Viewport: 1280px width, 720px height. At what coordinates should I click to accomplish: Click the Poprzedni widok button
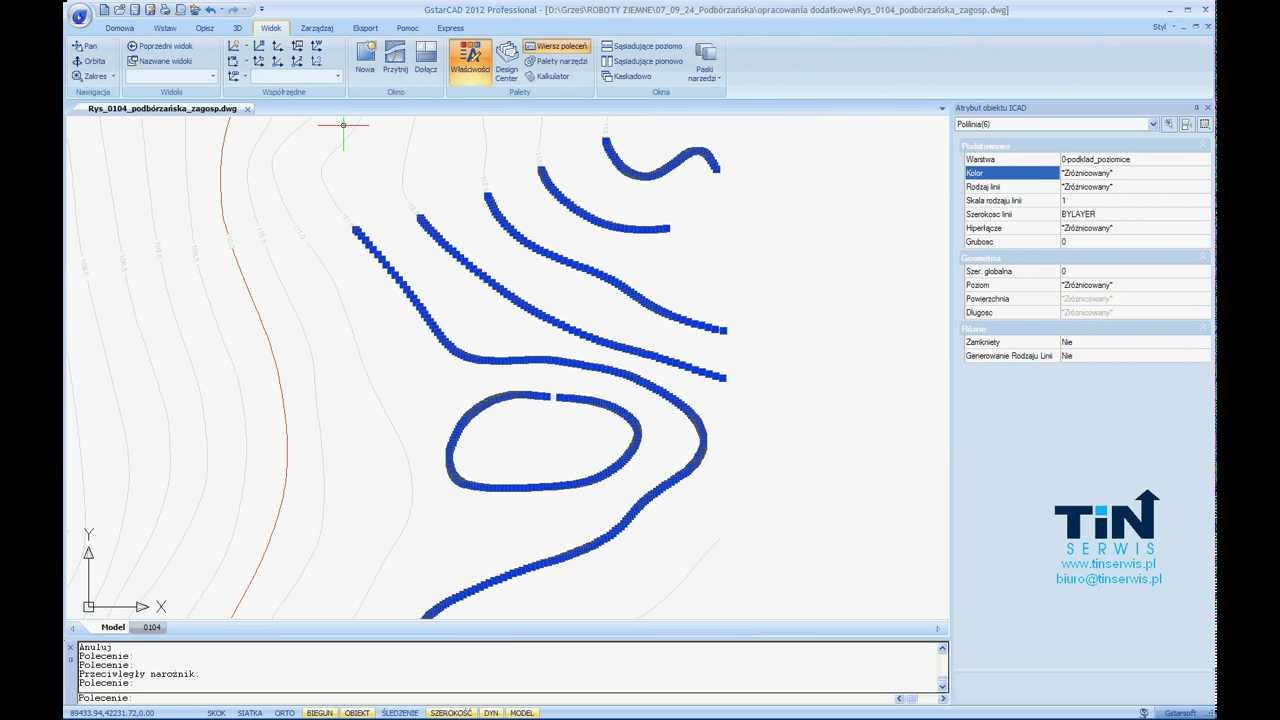coord(160,46)
